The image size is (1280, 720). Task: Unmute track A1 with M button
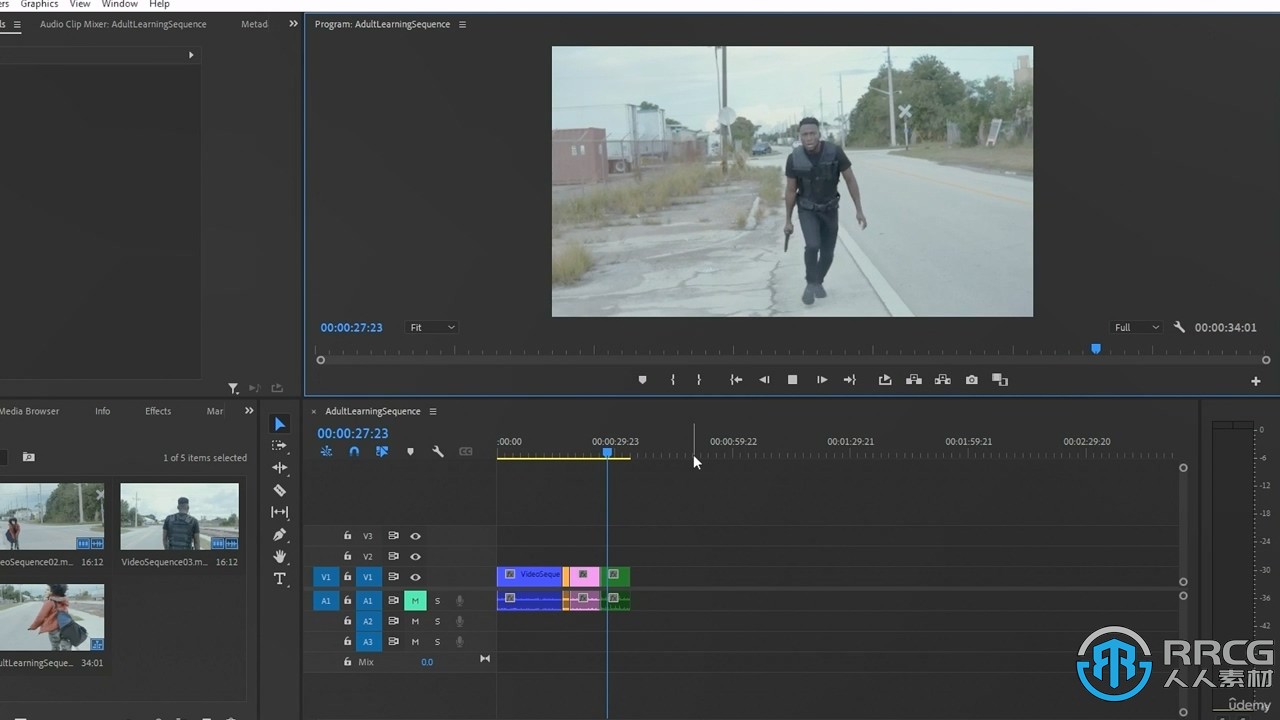click(415, 600)
